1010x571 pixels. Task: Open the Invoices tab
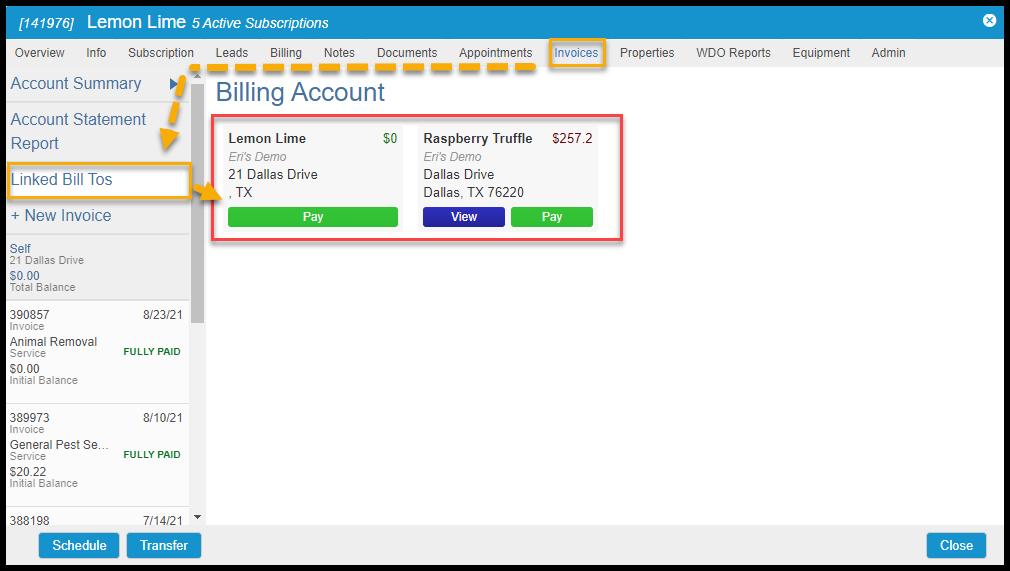576,53
